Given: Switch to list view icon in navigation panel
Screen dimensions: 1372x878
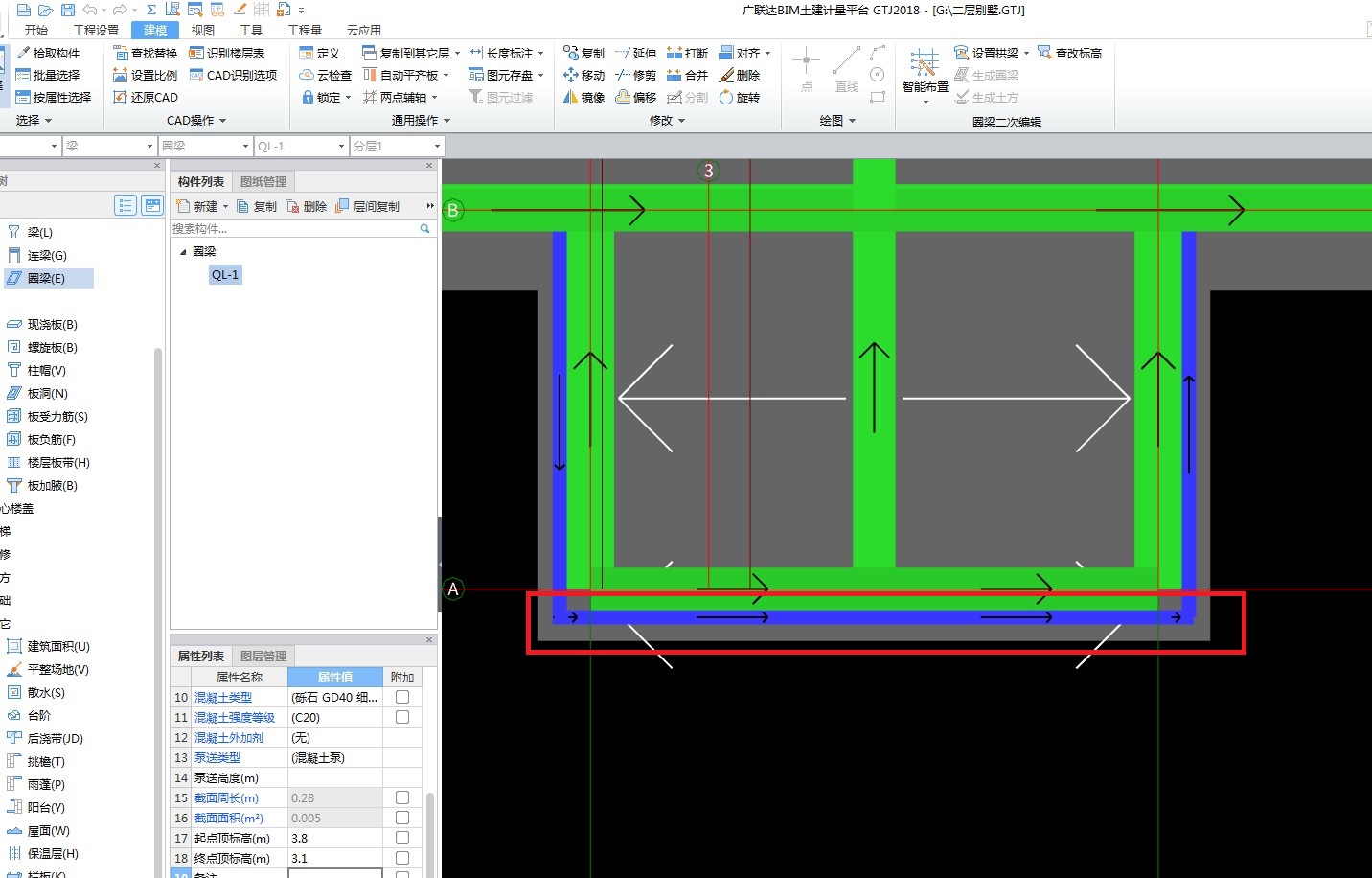Looking at the screenshot, I should pyautogui.click(x=126, y=205).
